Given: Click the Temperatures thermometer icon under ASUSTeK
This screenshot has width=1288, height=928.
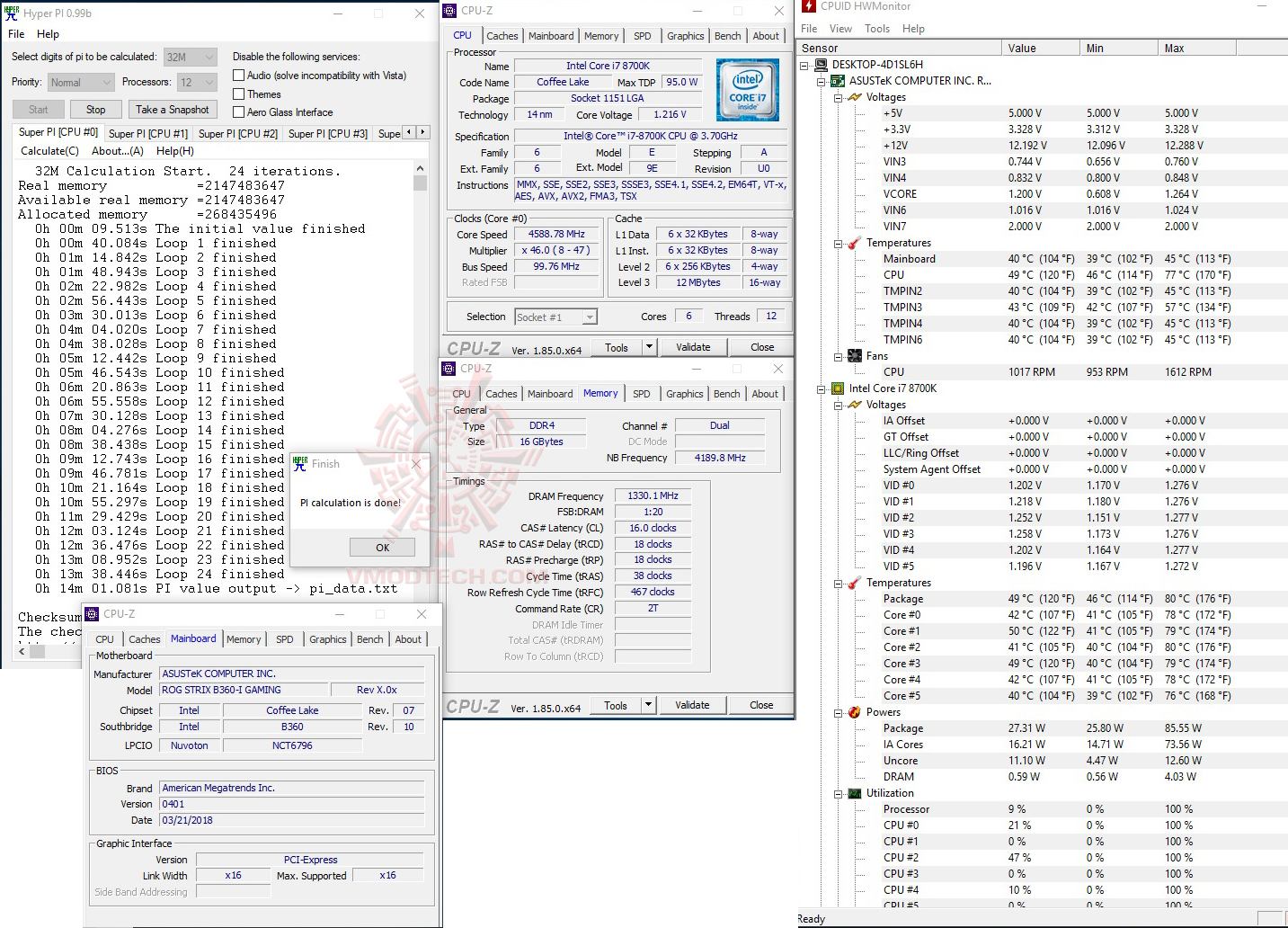Looking at the screenshot, I should [x=855, y=243].
